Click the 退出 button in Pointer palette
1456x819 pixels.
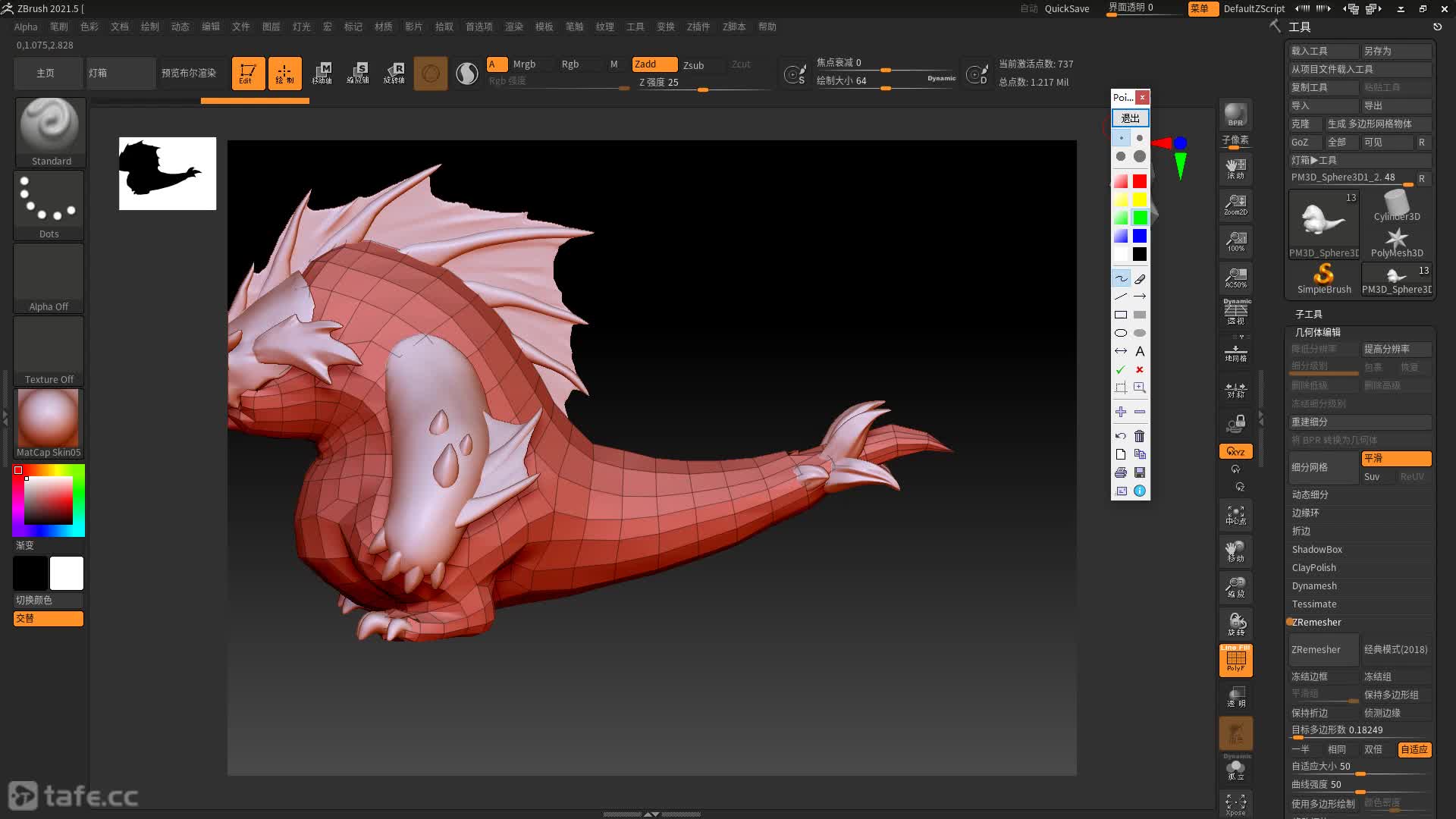1131,118
